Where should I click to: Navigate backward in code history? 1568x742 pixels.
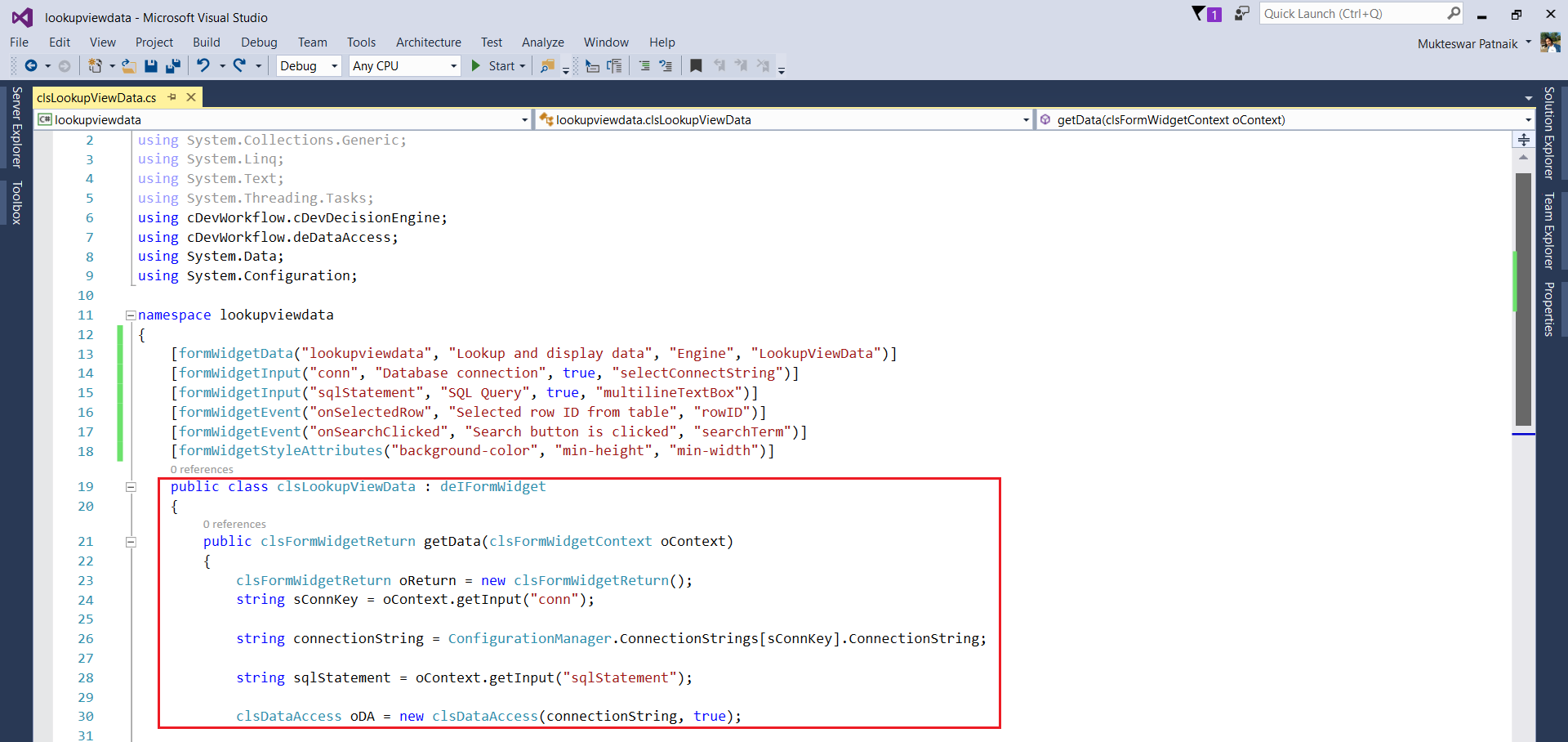pos(33,65)
